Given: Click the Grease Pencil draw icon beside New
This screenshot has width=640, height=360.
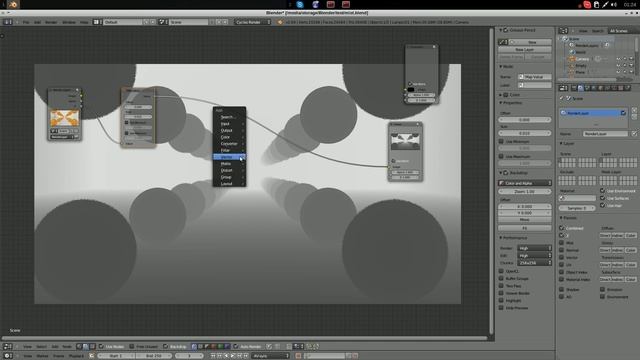Looking at the screenshot, I should click(x=503, y=42).
